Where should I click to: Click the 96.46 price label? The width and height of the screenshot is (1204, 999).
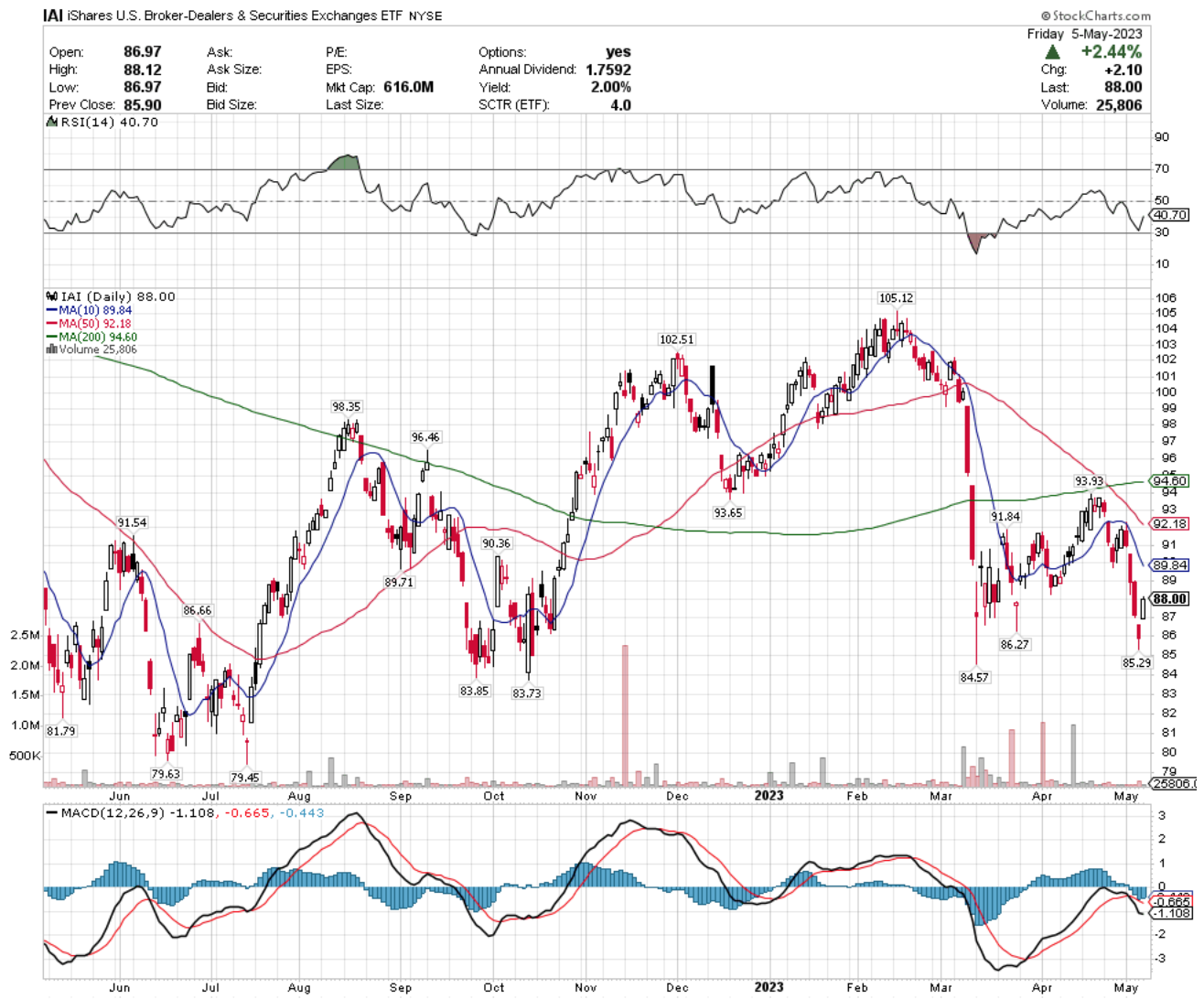tap(425, 437)
